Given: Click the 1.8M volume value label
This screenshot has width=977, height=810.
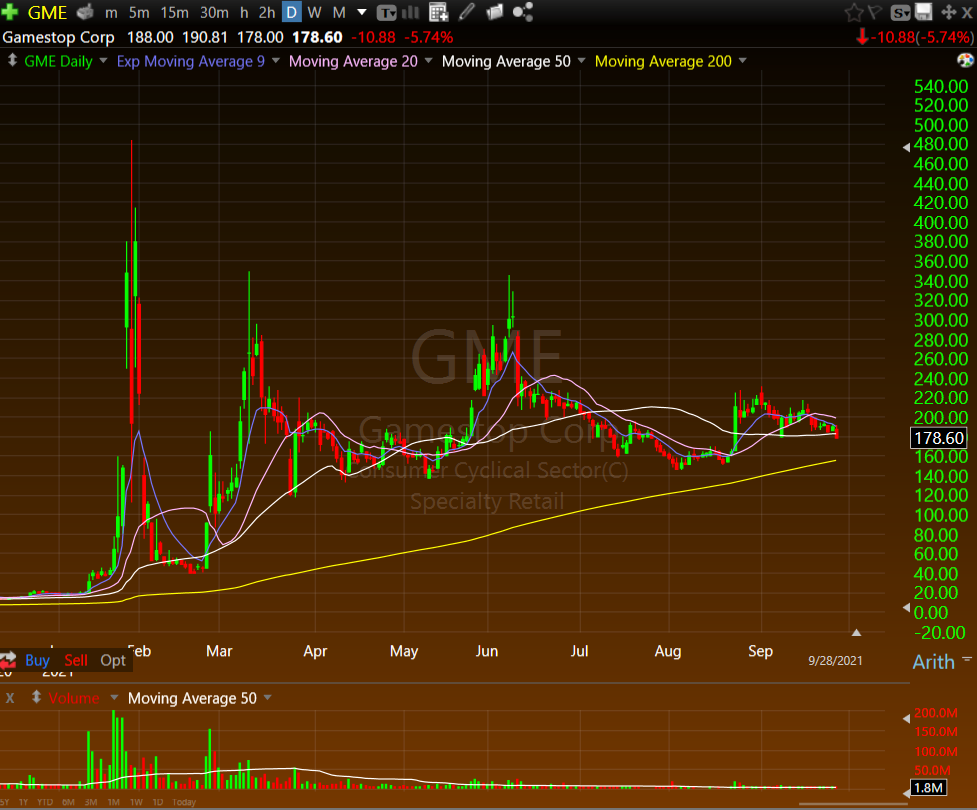Looking at the screenshot, I should (x=928, y=788).
